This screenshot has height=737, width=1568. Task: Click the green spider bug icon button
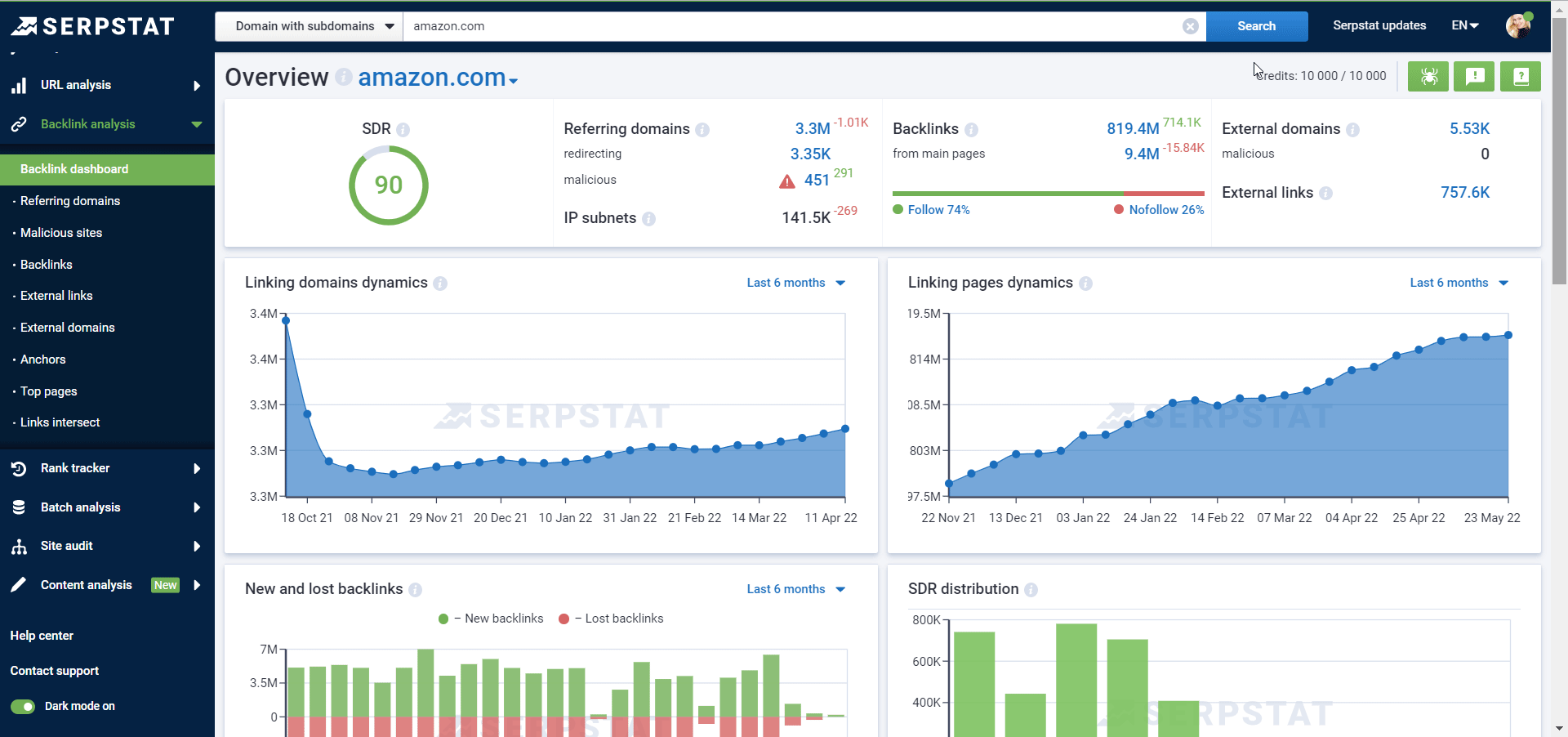[x=1428, y=76]
